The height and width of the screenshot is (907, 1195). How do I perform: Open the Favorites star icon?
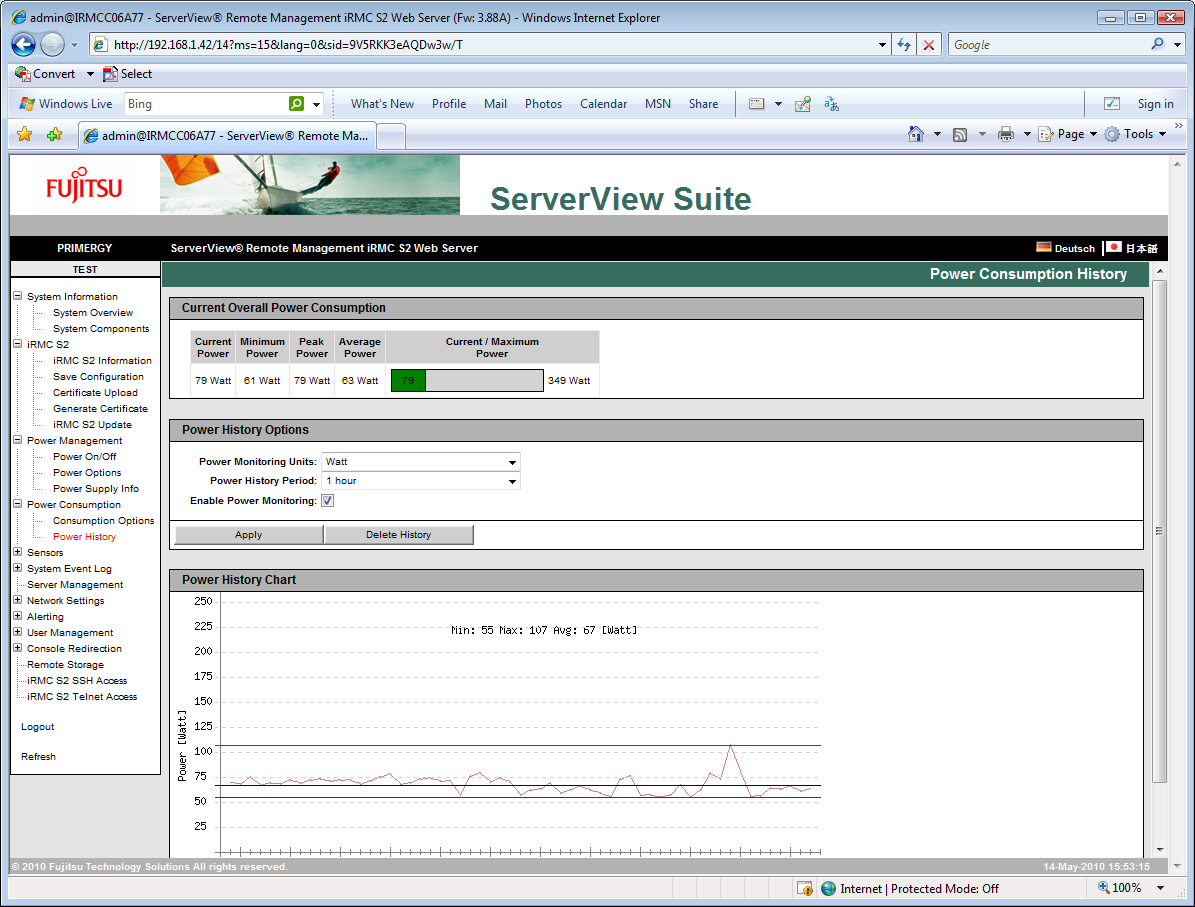pyautogui.click(x=25, y=134)
